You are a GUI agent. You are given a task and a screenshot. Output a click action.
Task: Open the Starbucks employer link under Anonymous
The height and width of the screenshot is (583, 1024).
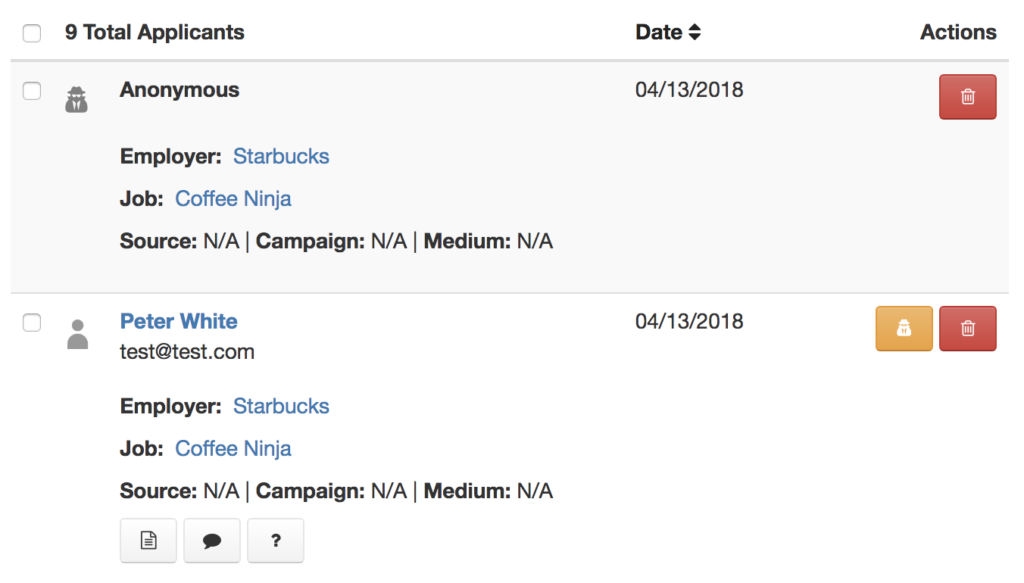(281, 156)
